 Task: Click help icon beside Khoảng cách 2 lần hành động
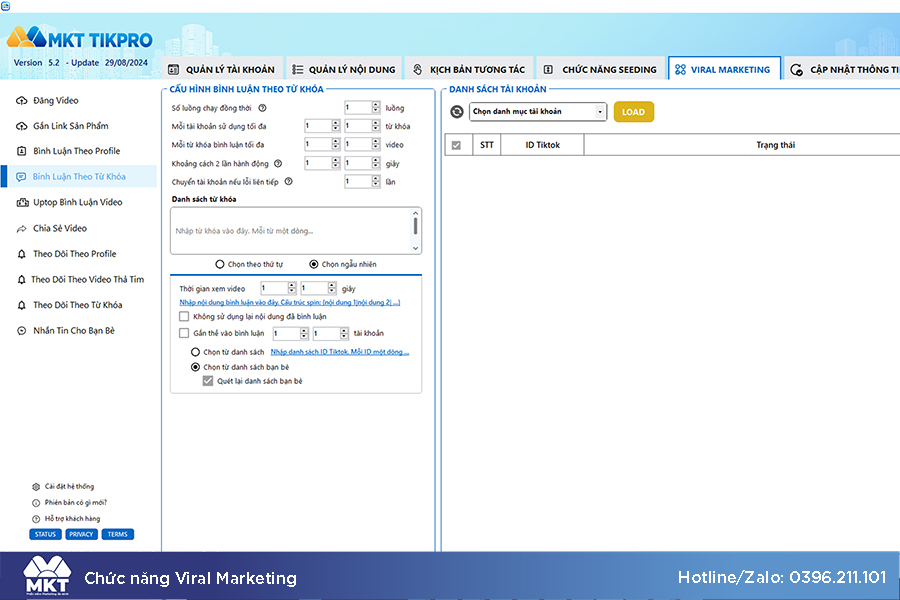(x=278, y=164)
